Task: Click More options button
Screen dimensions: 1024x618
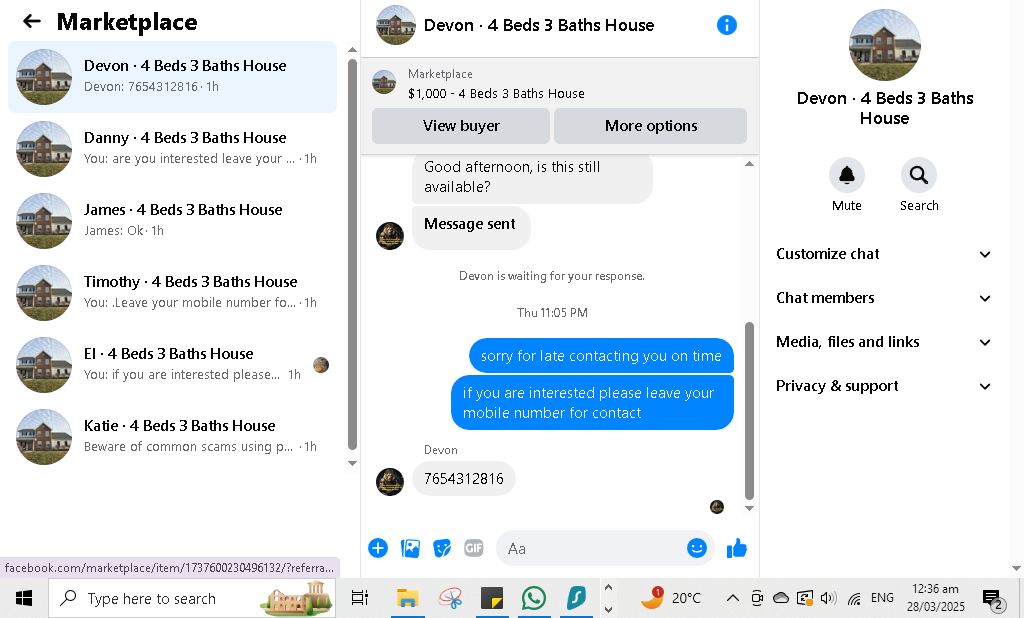Action: [x=650, y=125]
